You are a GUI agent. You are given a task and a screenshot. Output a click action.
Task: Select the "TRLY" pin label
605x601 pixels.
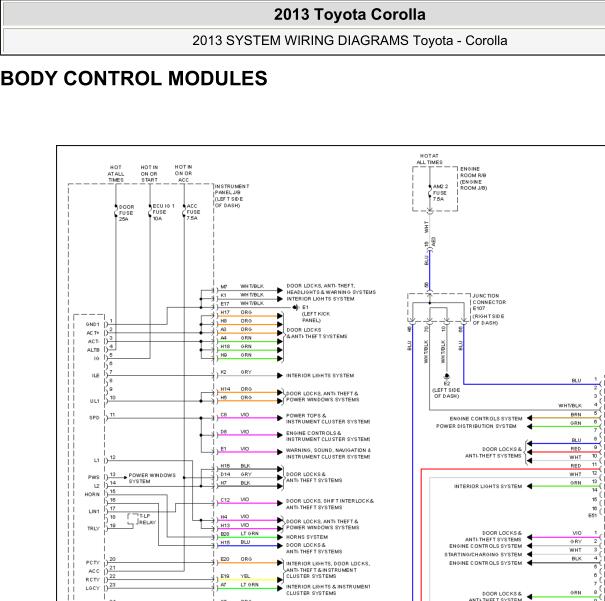pos(93,528)
